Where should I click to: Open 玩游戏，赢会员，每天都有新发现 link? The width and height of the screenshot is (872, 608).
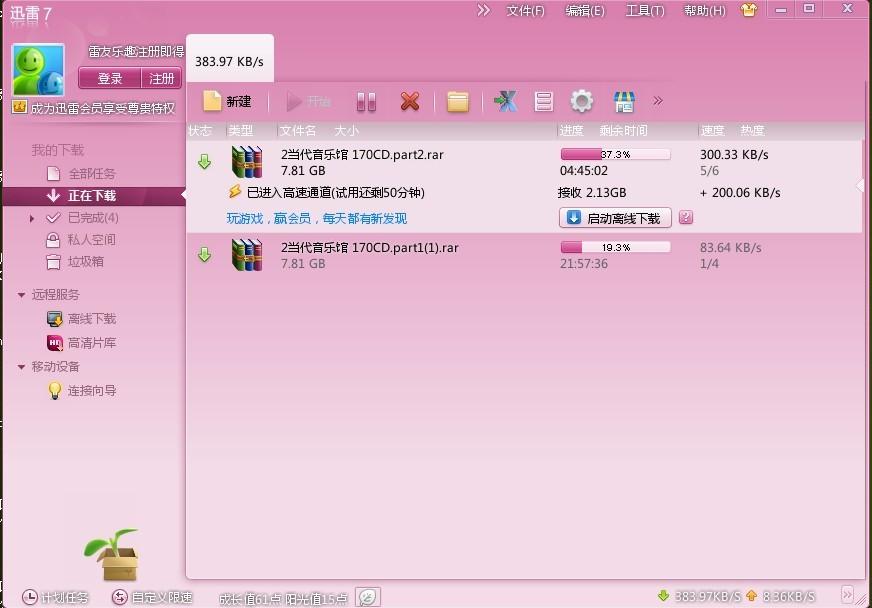tap(316, 219)
